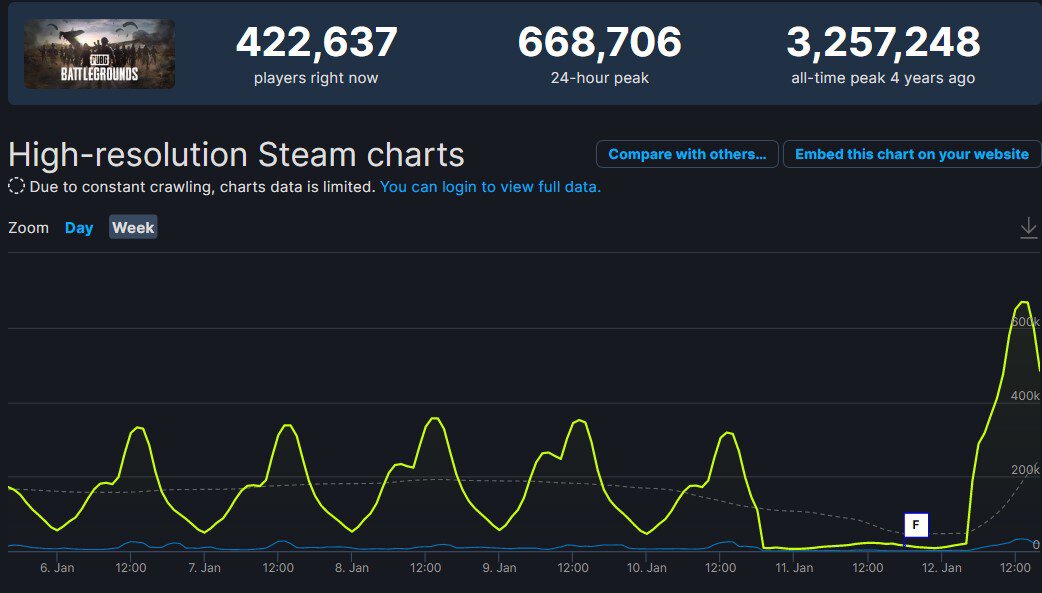Click the 6. Jan axis label
Image resolution: width=1042 pixels, height=593 pixels.
56,568
